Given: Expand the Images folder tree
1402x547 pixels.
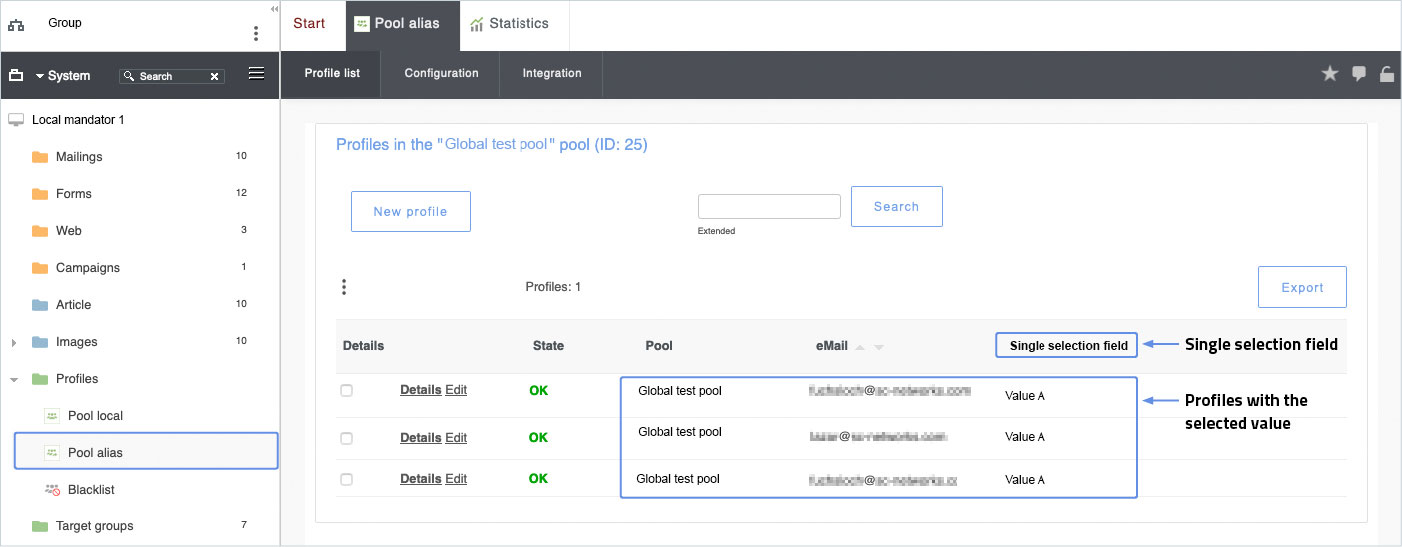Looking at the screenshot, I should tap(14, 342).
